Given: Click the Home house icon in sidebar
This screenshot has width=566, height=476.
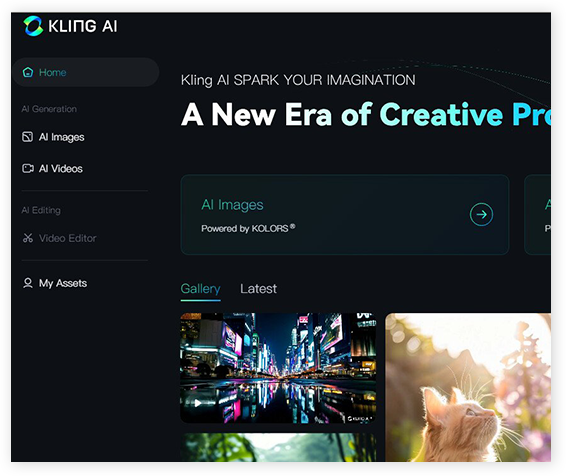Looking at the screenshot, I should point(28,72).
